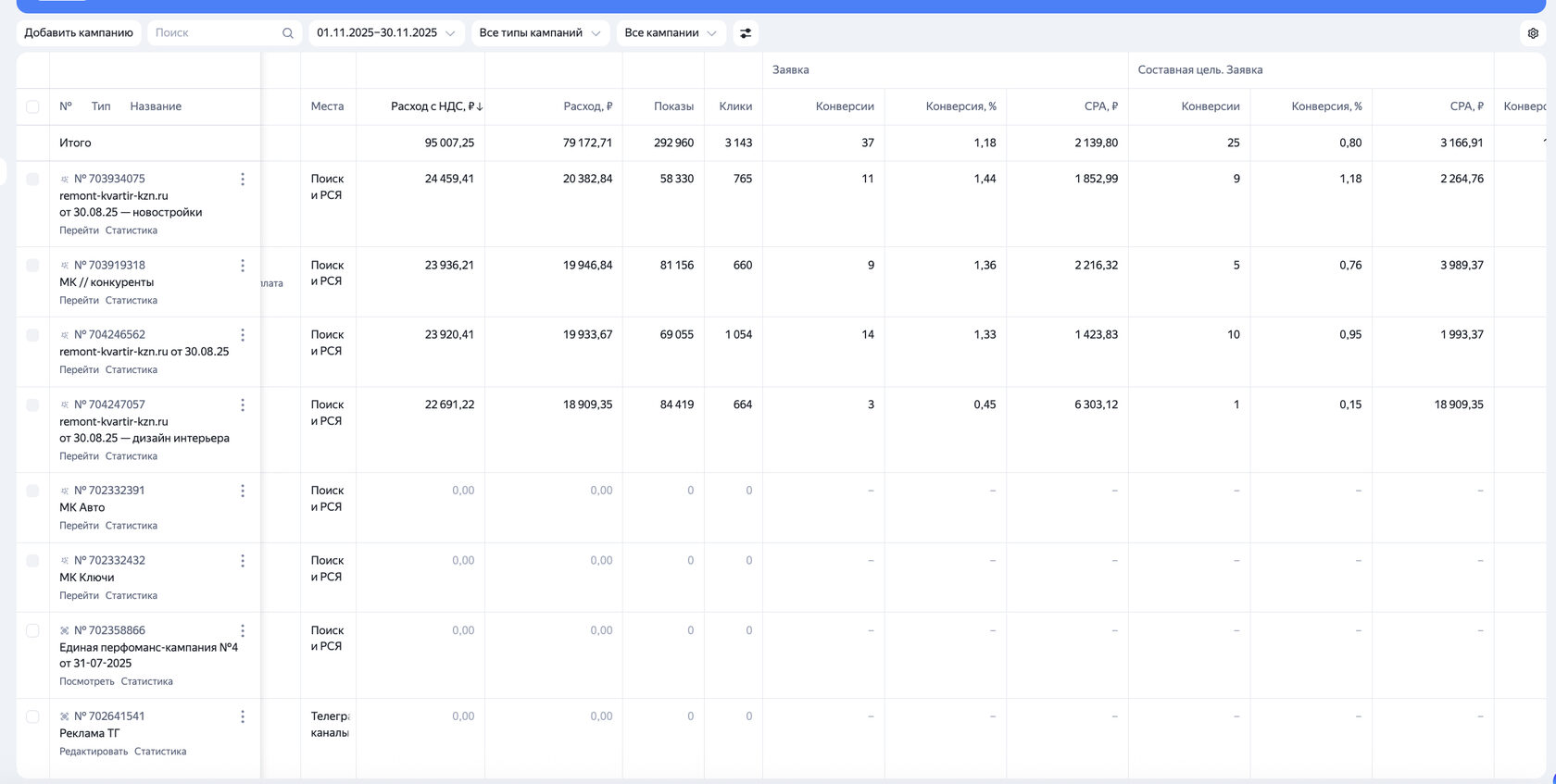Select checkbox for MK // конкуренты campaign
Viewport: 1556px width, 784px height.
coord(32,266)
